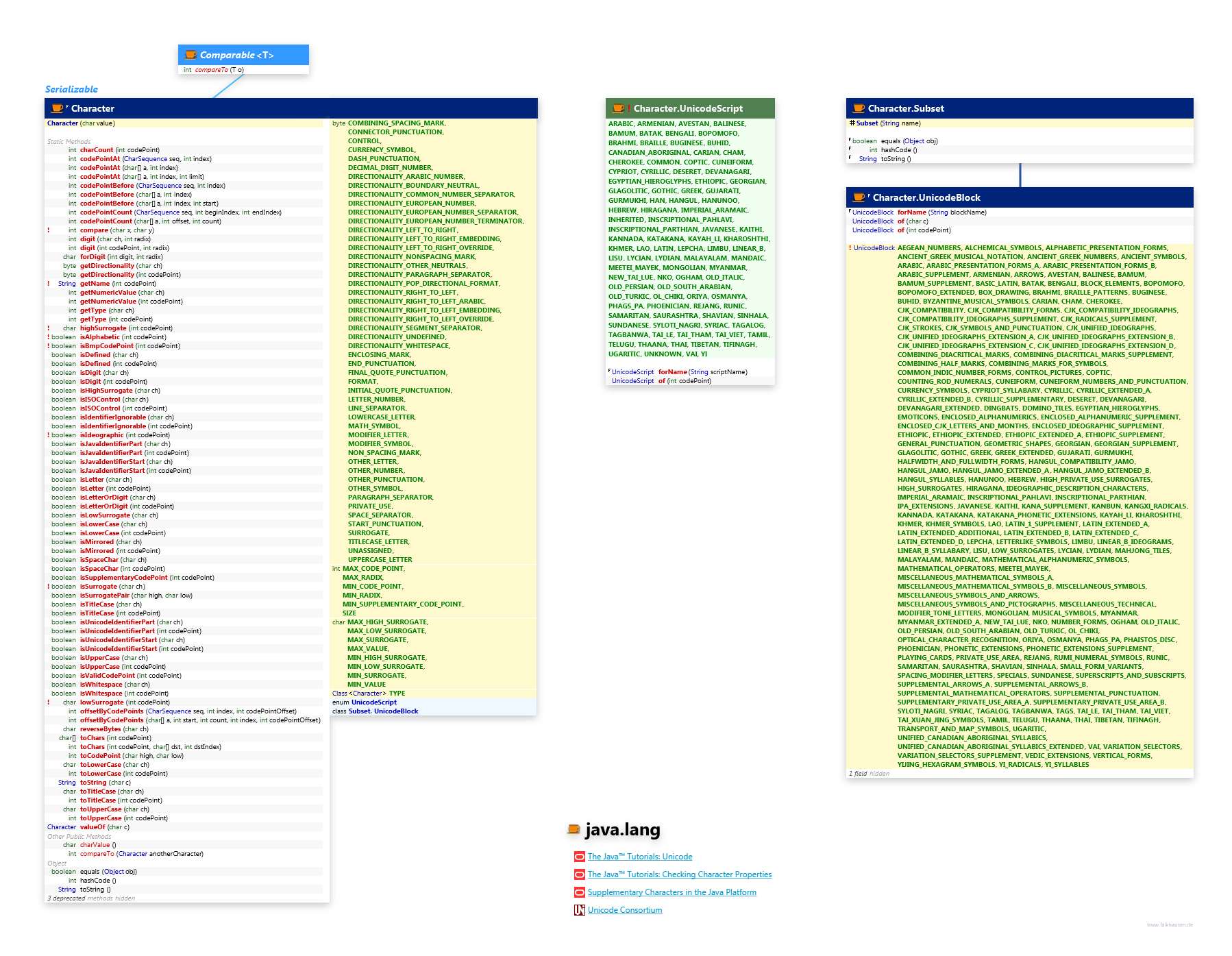This screenshot has width=1232, height=956.
Task: Select UnicodeScript forName (String scriptName)
Action: coord(680,372)
